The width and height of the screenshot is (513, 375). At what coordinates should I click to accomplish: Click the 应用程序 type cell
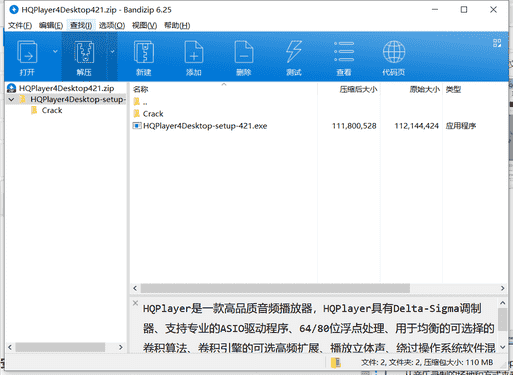point(461,126)
